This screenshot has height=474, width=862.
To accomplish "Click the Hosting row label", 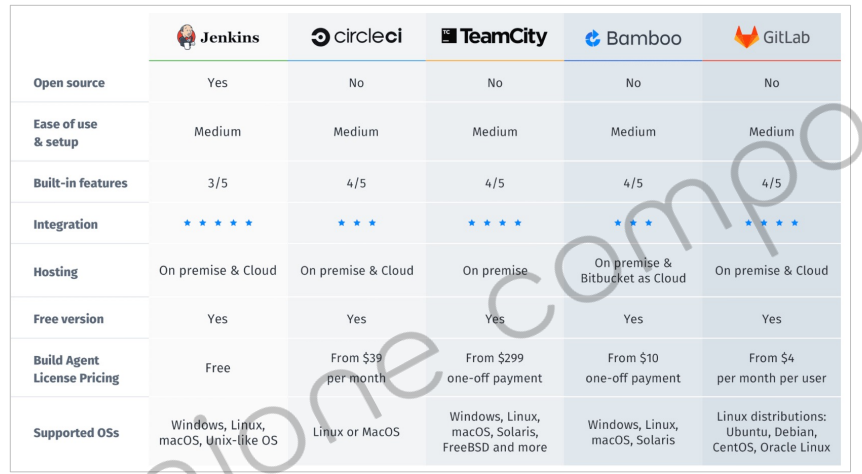I will (56, 272).
